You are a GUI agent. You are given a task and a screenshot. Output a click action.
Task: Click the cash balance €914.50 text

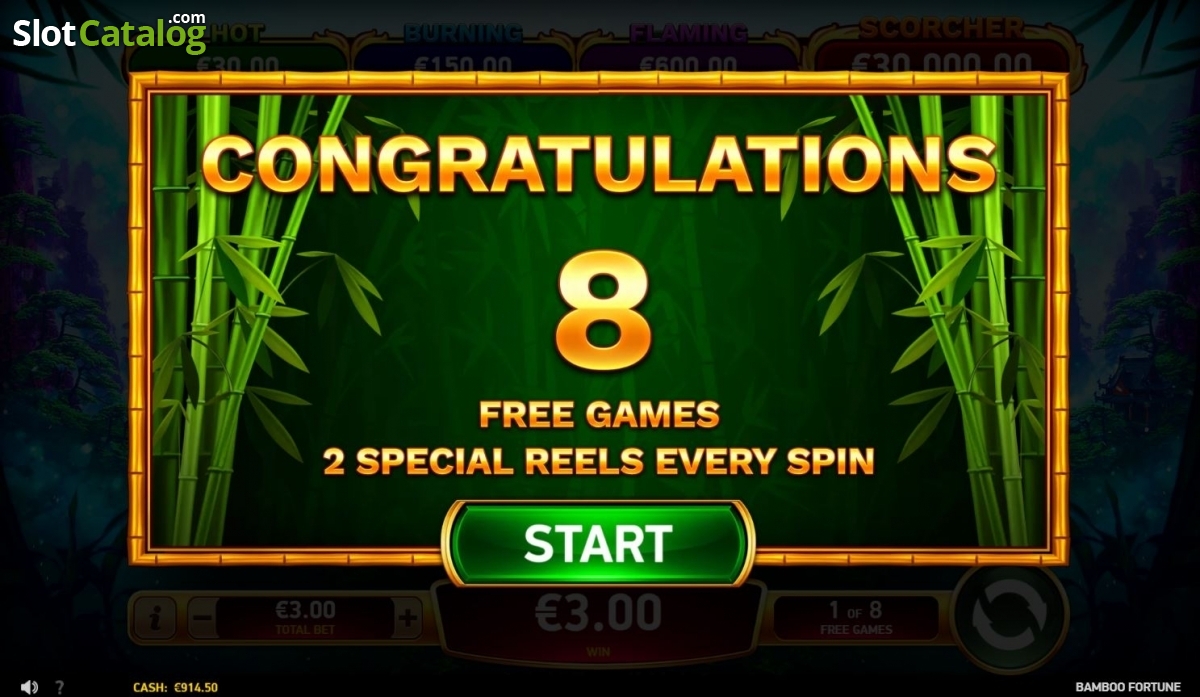175,688
